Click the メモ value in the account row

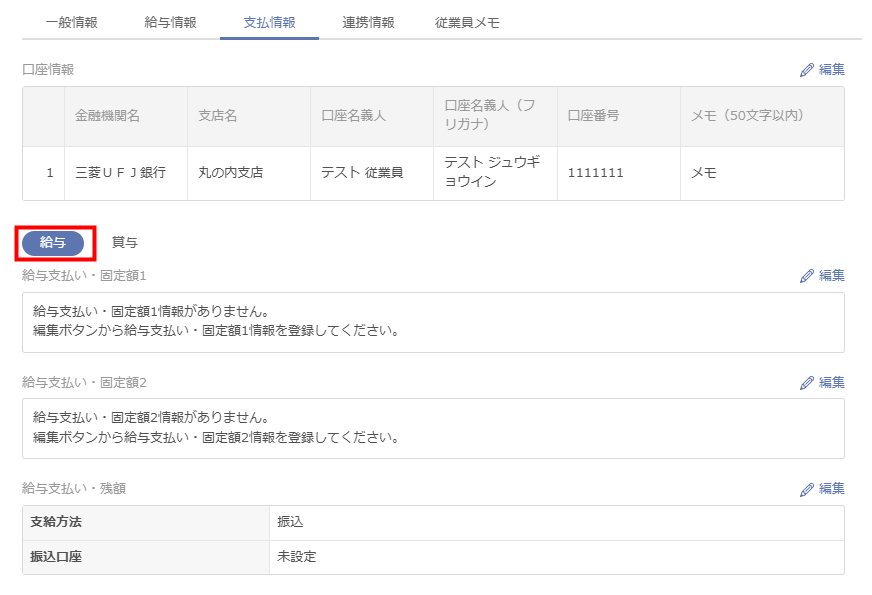coord(704,173)
